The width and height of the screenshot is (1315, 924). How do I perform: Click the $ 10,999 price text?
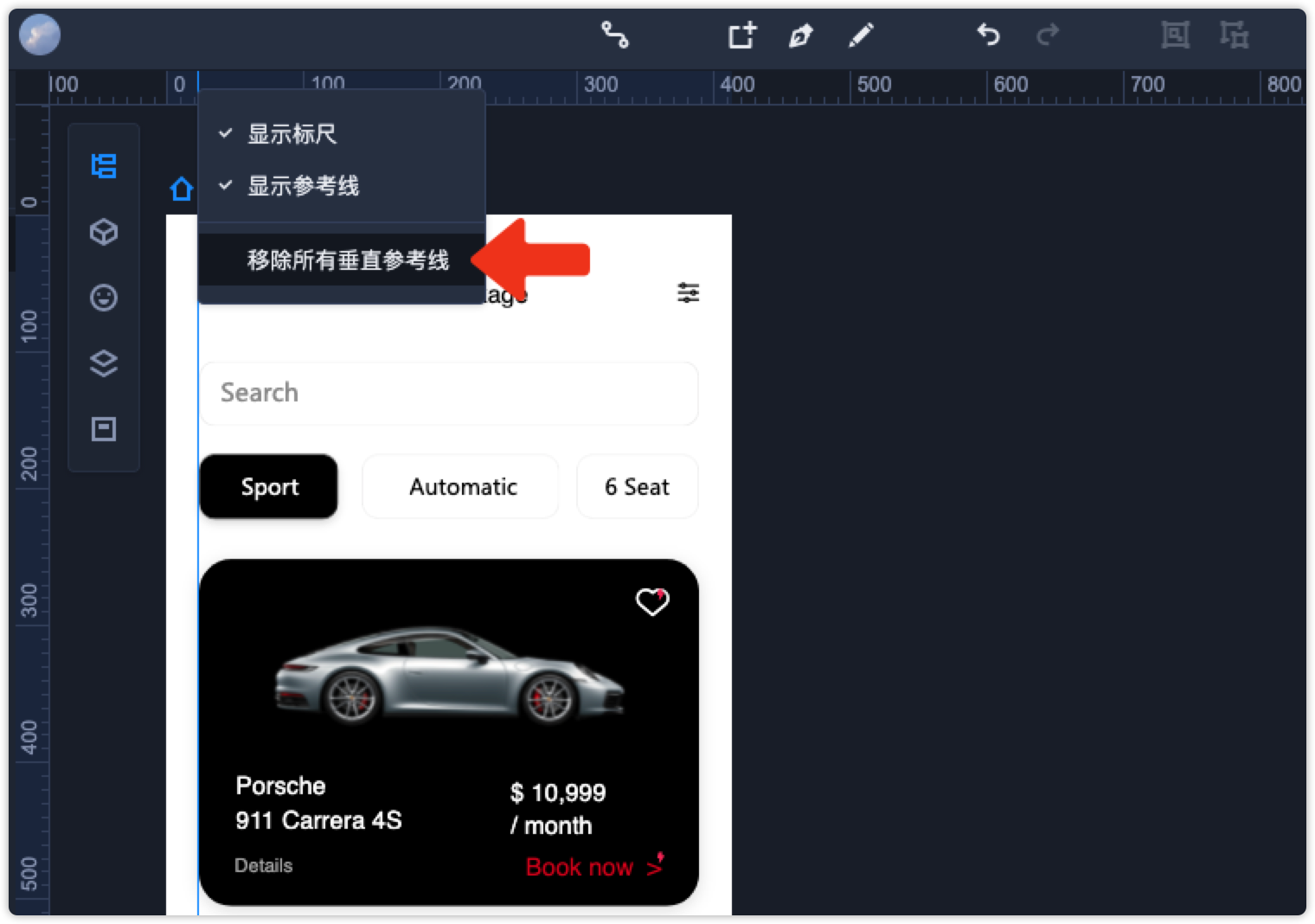point(558,792)
